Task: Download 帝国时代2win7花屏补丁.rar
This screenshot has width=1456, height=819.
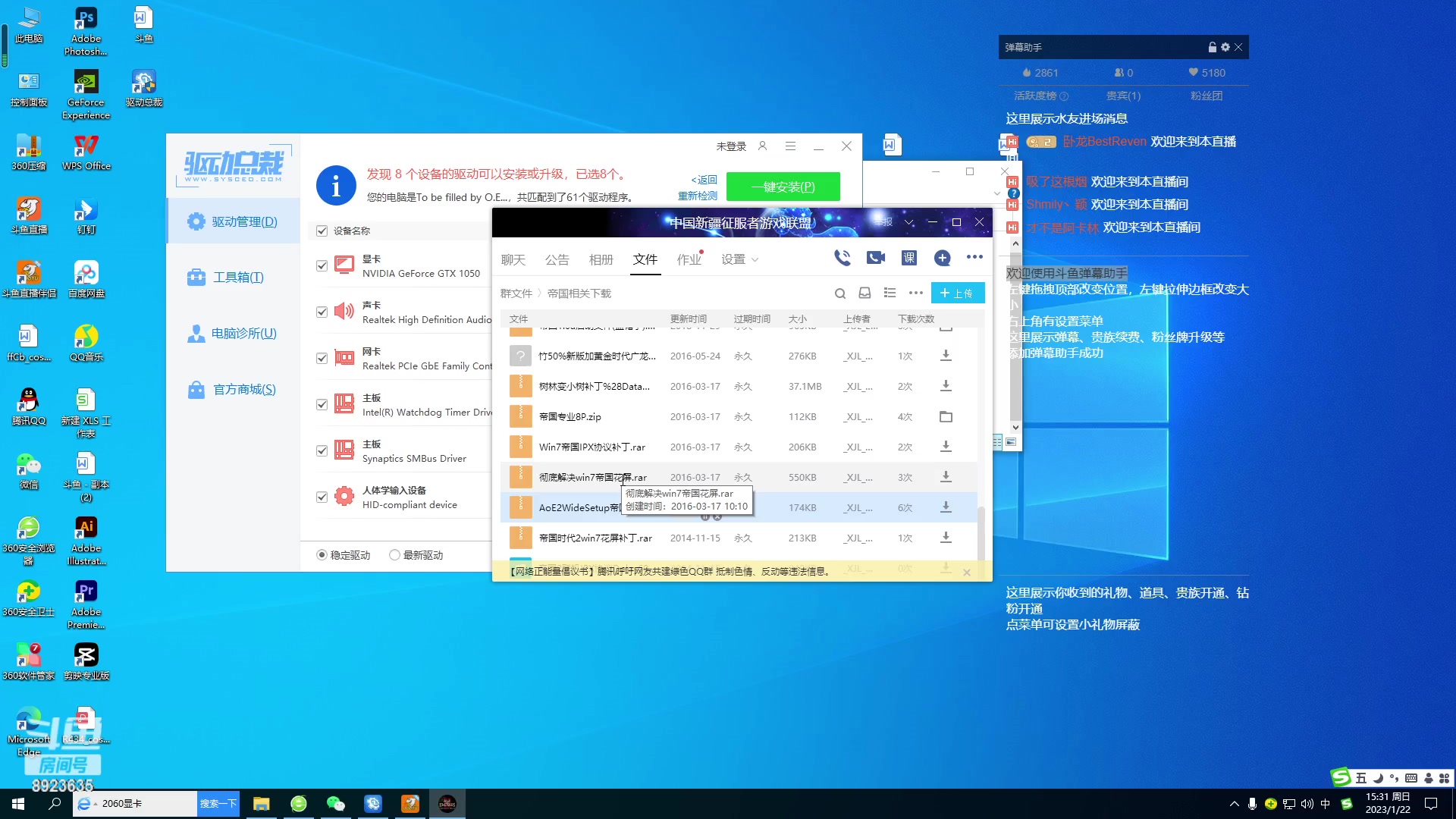Action: (946, 538)
